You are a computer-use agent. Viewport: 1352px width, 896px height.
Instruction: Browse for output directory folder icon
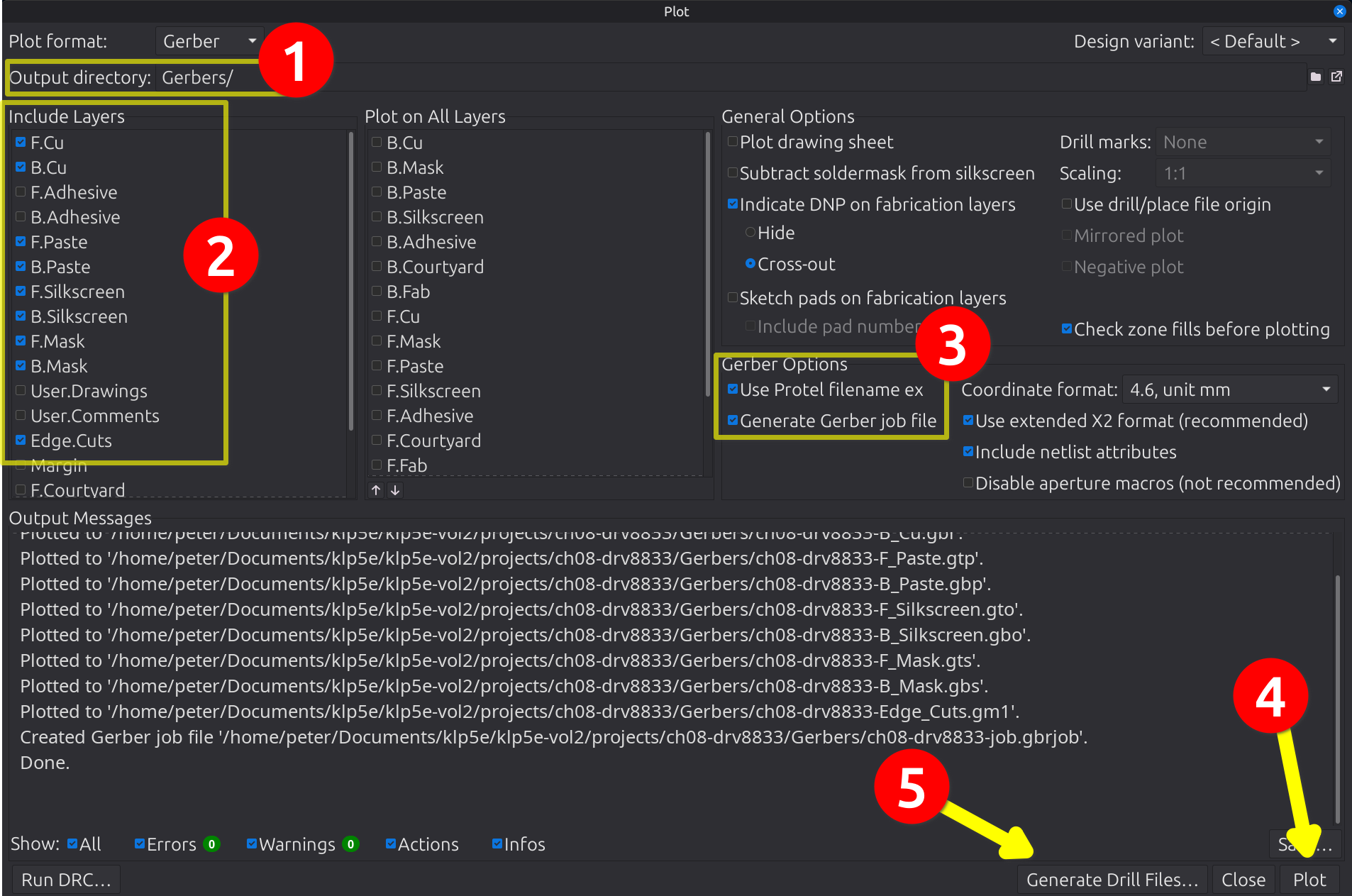[1316, 77]
